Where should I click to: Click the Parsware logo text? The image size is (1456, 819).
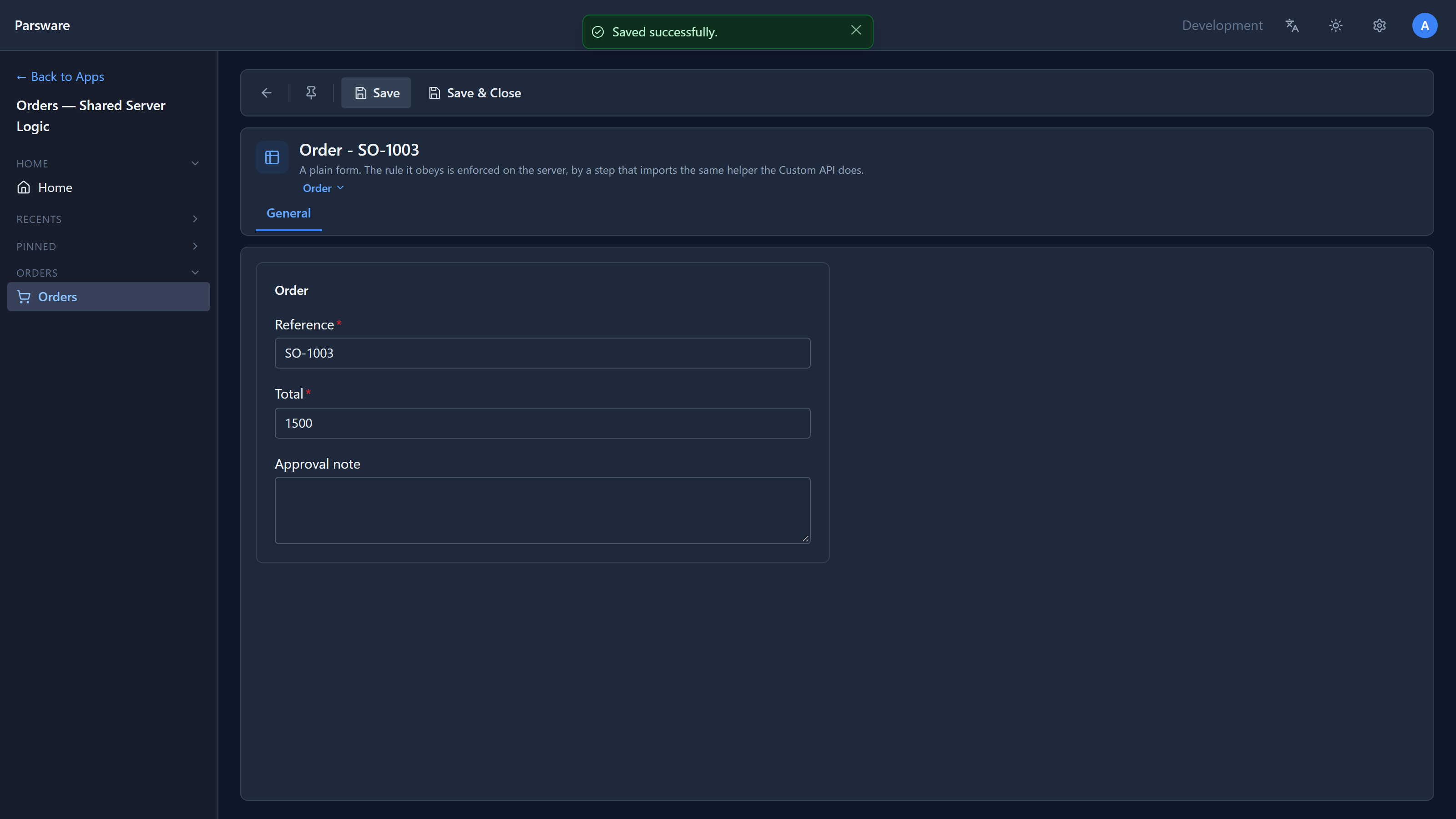click(x=42, y=25)
